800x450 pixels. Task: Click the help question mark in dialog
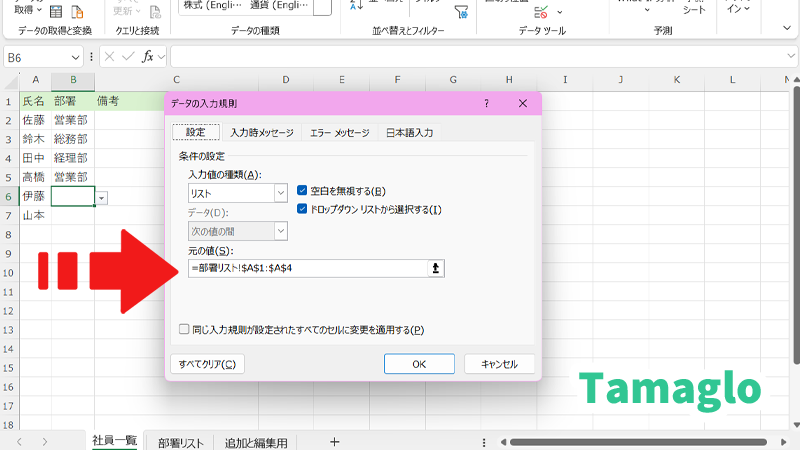487,103
